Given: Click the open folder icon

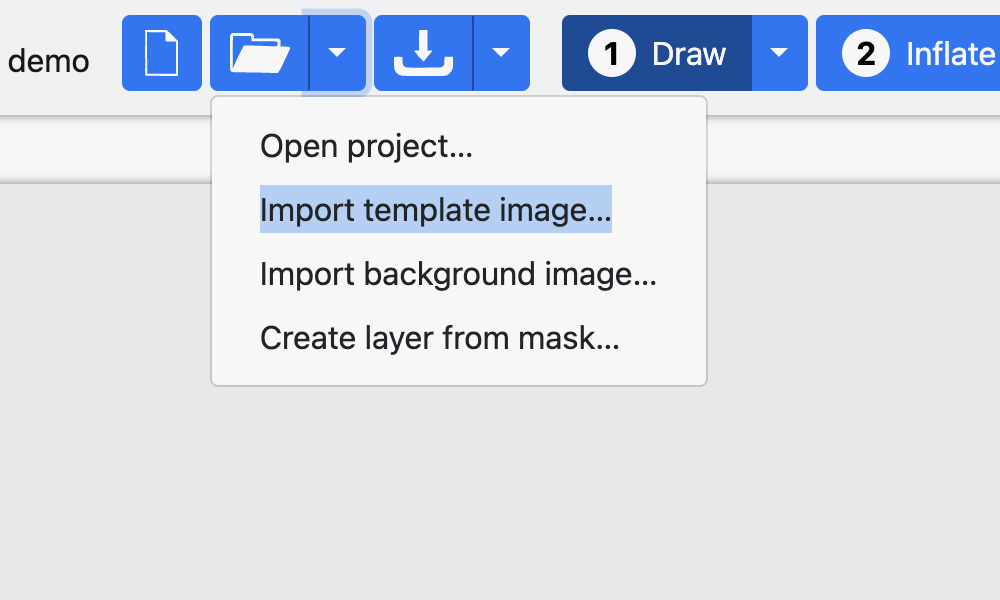Looking at the screenshot, I should (x=260, y=53).
